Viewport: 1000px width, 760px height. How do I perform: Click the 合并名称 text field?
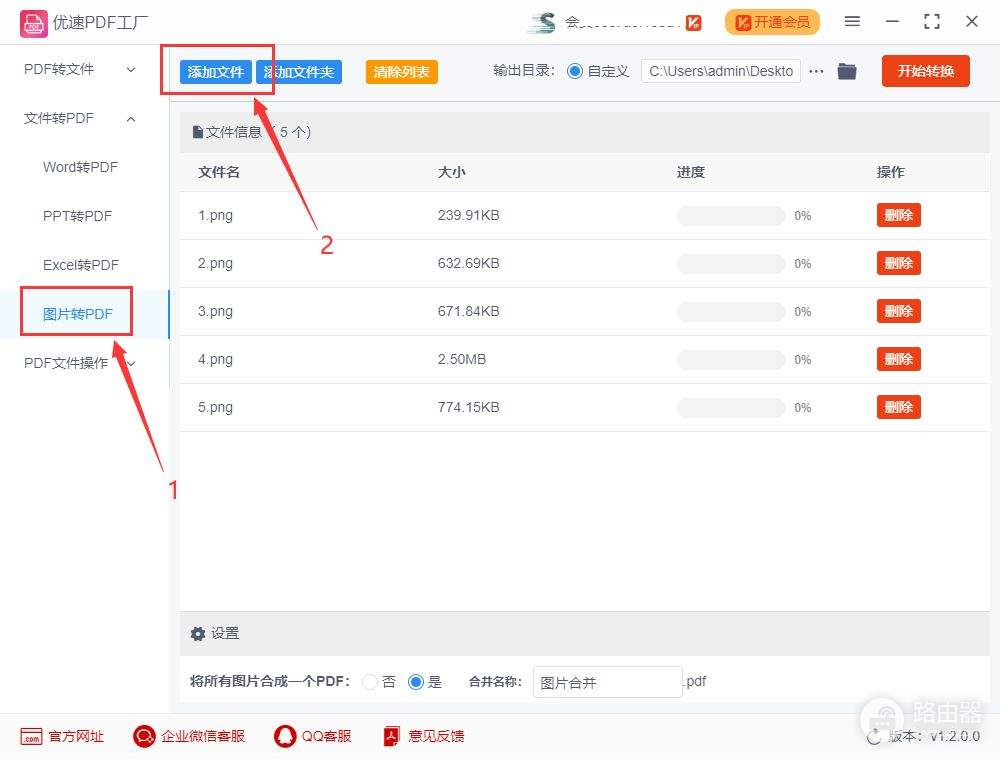click(607, 682)
